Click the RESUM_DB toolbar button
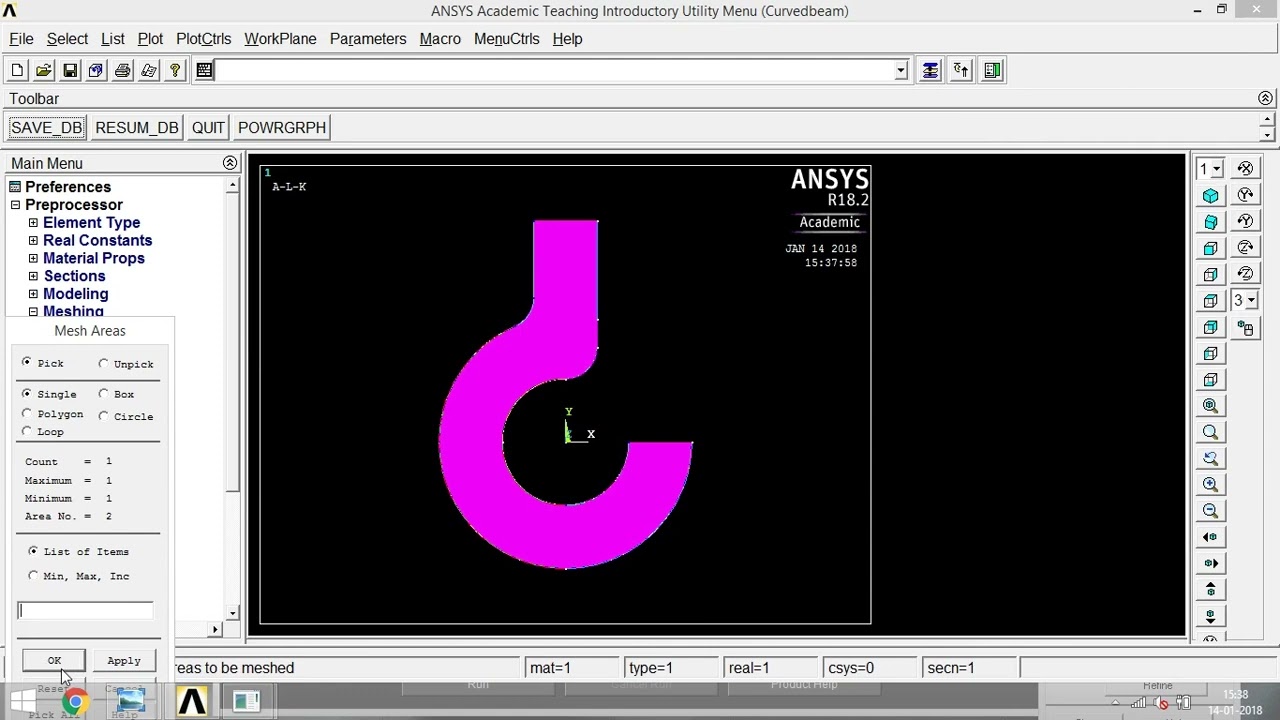The image size is (1280, 720). click(x=136, y=127)
